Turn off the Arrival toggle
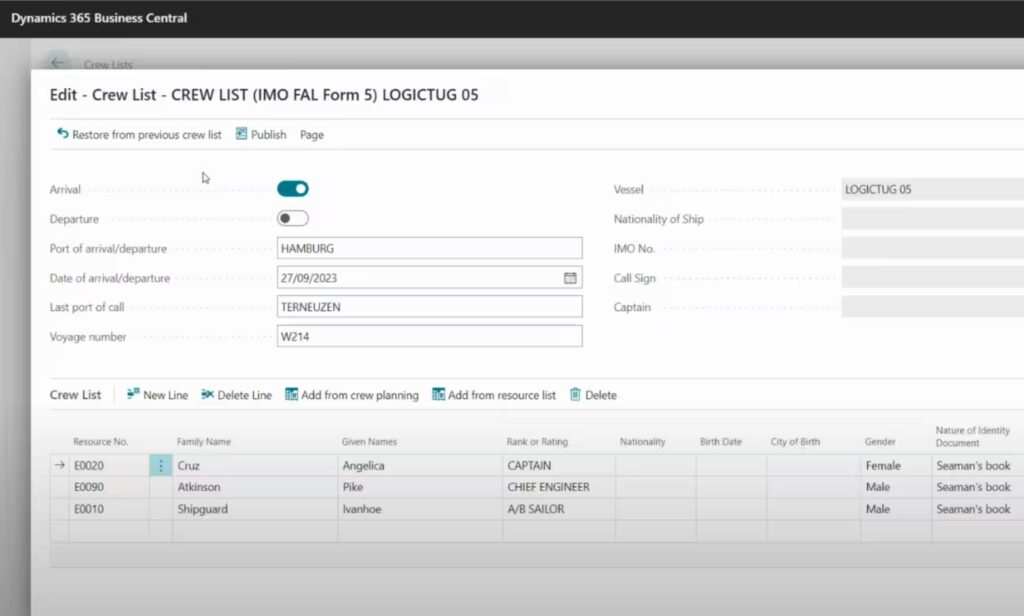Screen dimensions: 1024x616 coord(293,189)
